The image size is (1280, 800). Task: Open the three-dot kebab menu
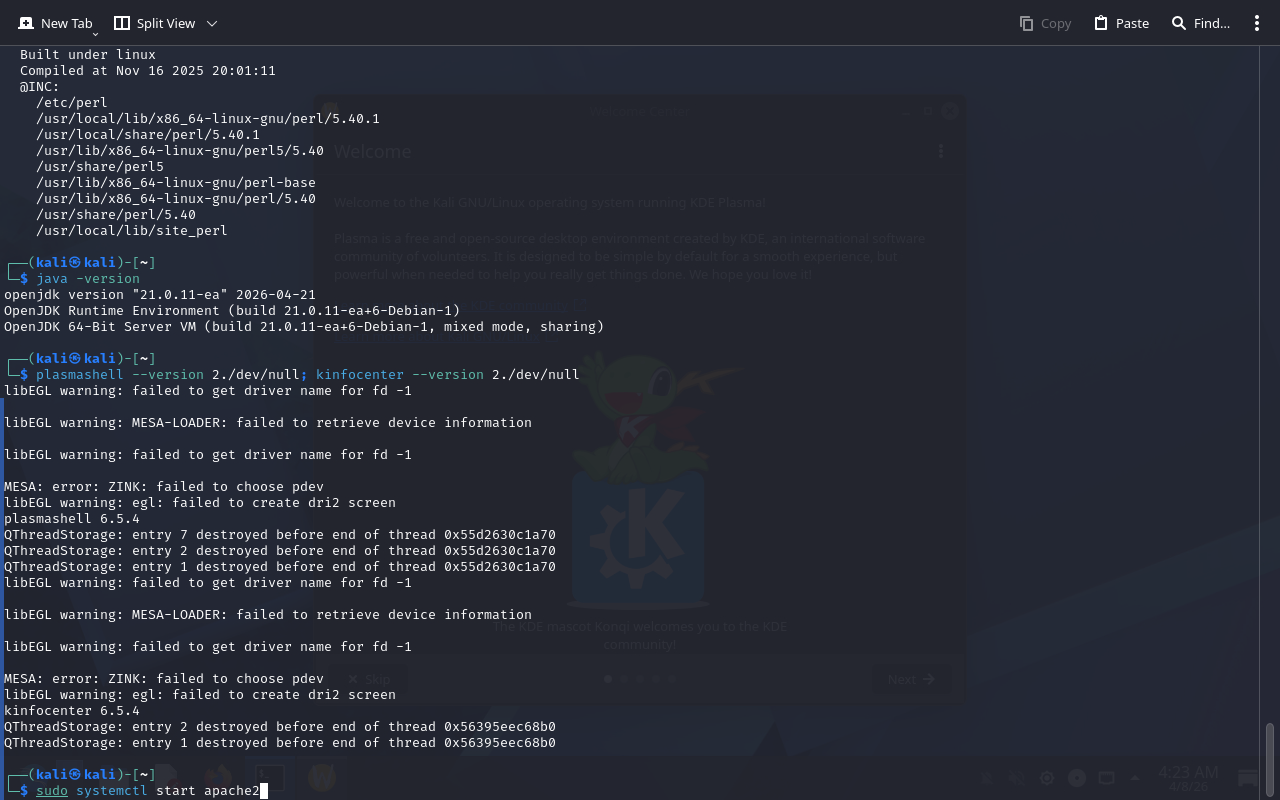coord(1257,23)
